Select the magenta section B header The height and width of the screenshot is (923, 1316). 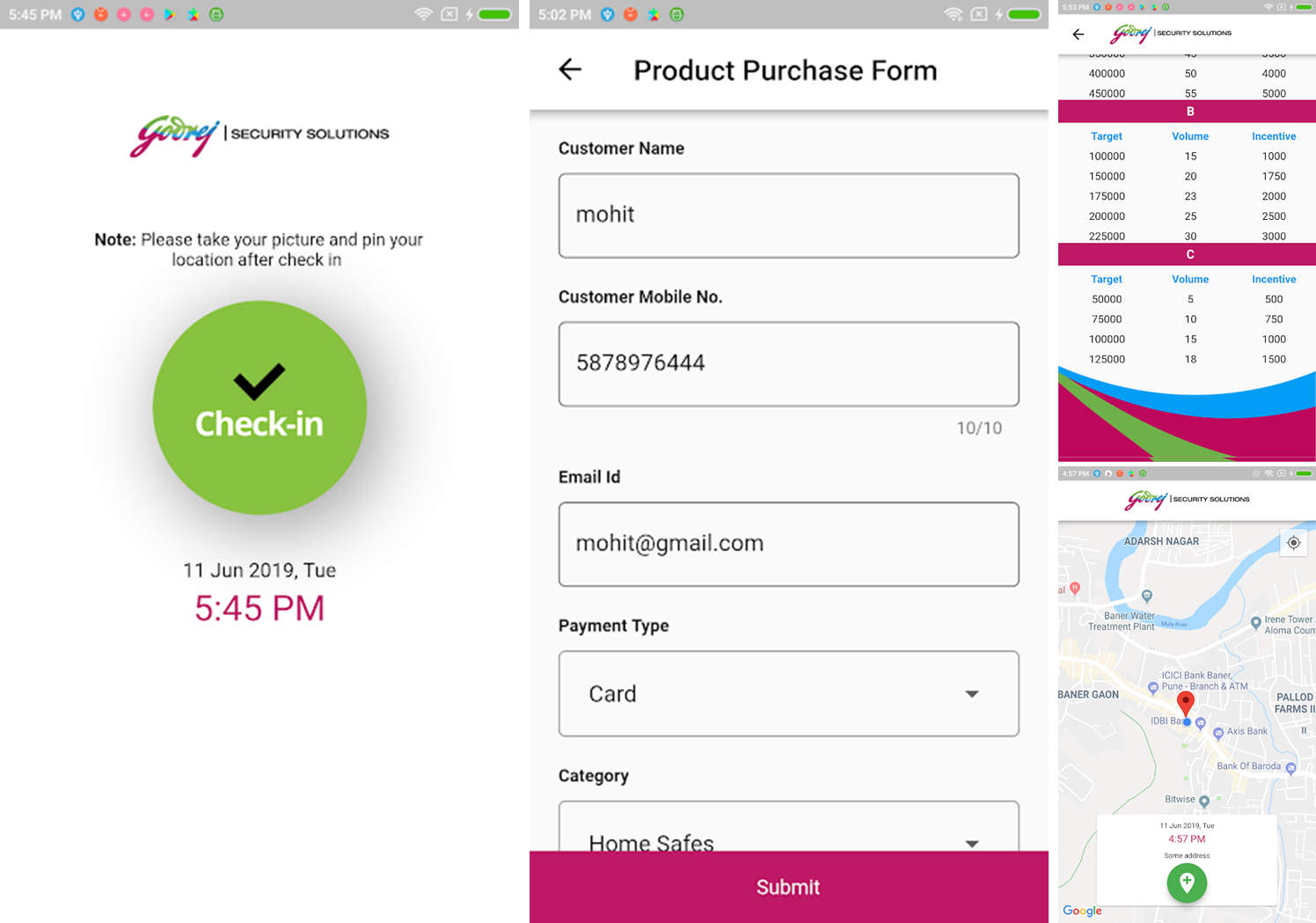point(1187,112)
